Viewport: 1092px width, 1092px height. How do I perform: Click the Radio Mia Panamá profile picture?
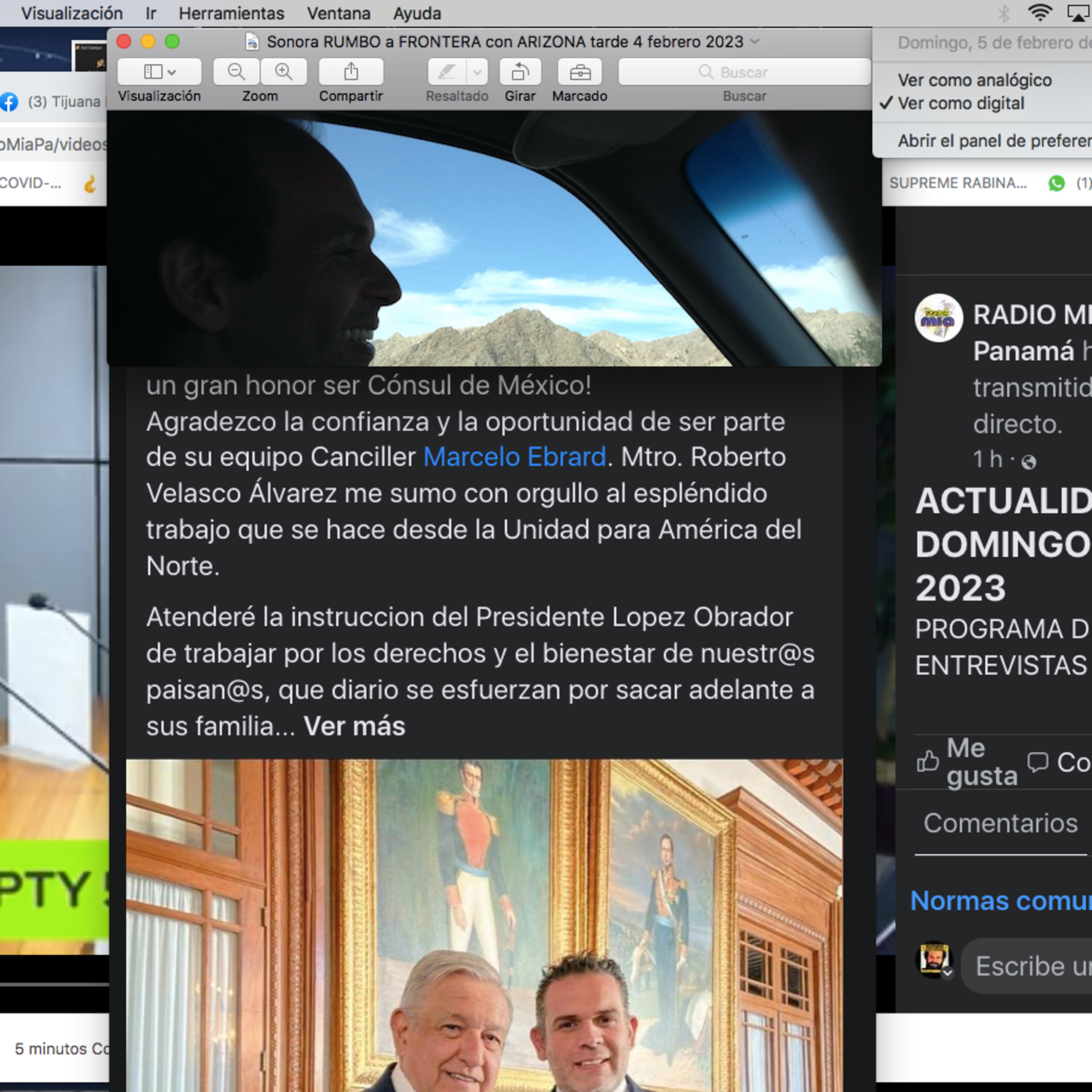pyautogui.click(x=938, y=318)
